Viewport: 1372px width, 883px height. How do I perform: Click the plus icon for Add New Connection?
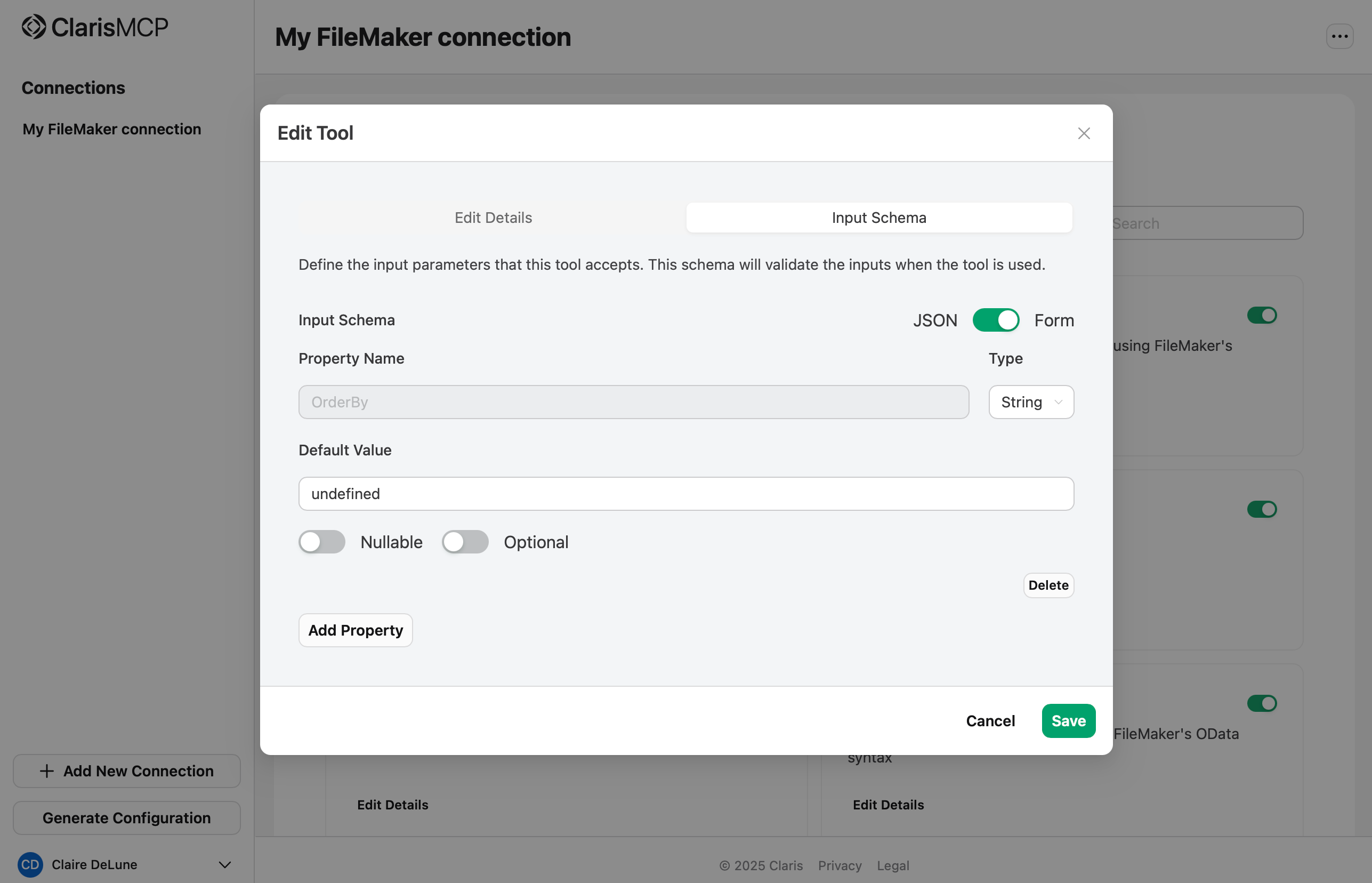[47, 771]
